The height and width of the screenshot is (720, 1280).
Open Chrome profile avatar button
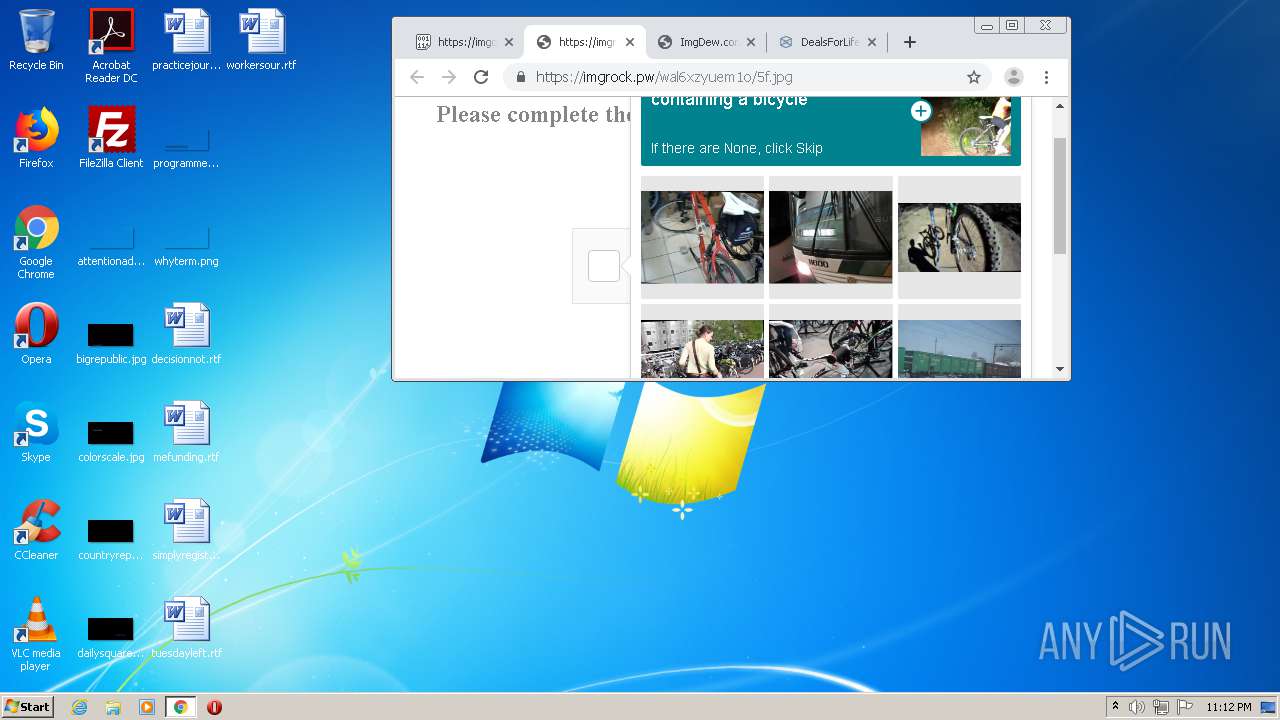pos(1013,77)
